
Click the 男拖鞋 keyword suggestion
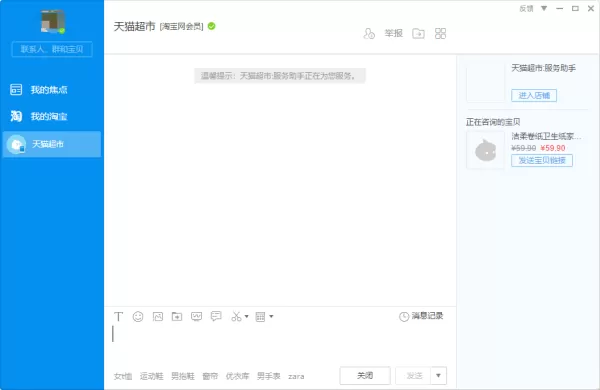(x=183, y=376)
